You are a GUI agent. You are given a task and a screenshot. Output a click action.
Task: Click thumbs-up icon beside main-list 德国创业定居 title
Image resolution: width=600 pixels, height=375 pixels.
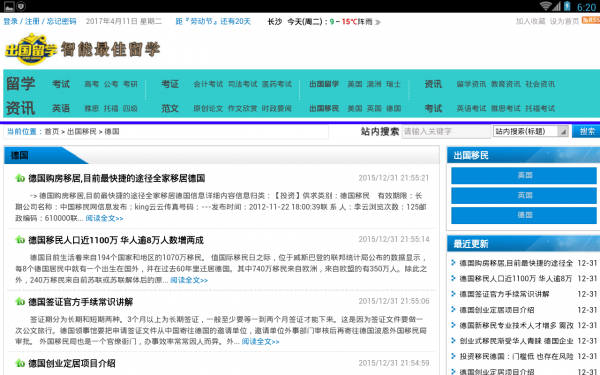pos(20,363)
